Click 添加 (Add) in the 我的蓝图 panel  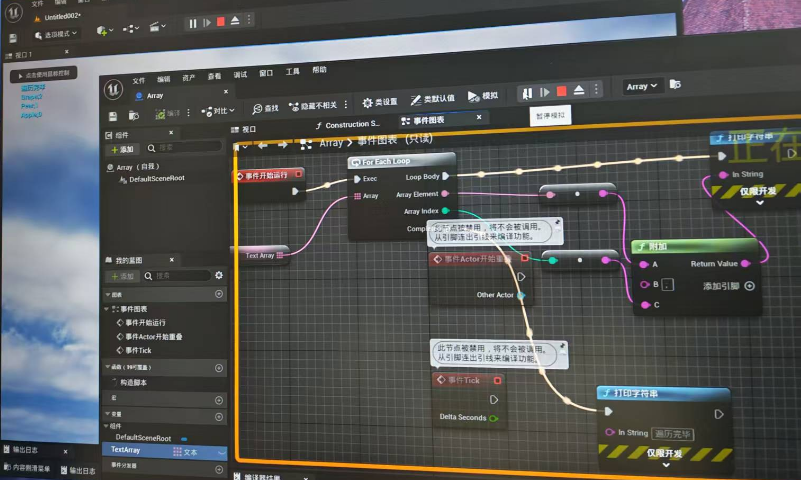[122, 276]
